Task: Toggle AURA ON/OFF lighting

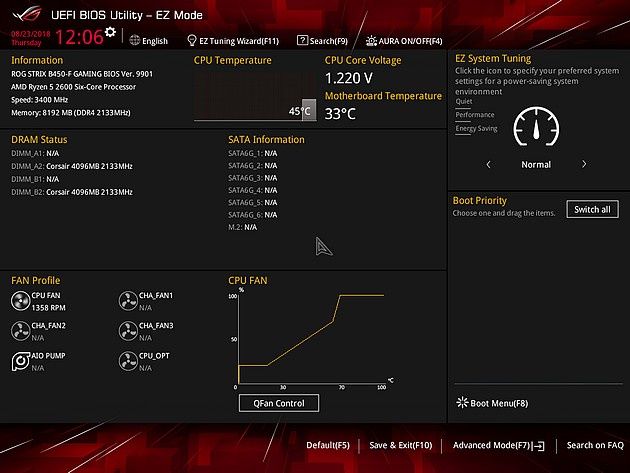Action: tap(404, 41)
